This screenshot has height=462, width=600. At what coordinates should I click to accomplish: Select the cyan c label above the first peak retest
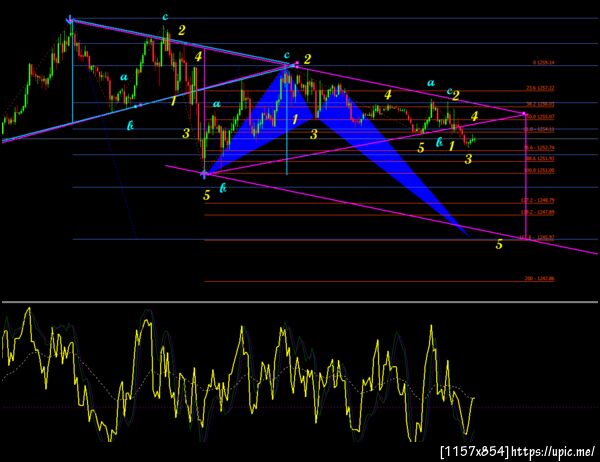point(165,16)
